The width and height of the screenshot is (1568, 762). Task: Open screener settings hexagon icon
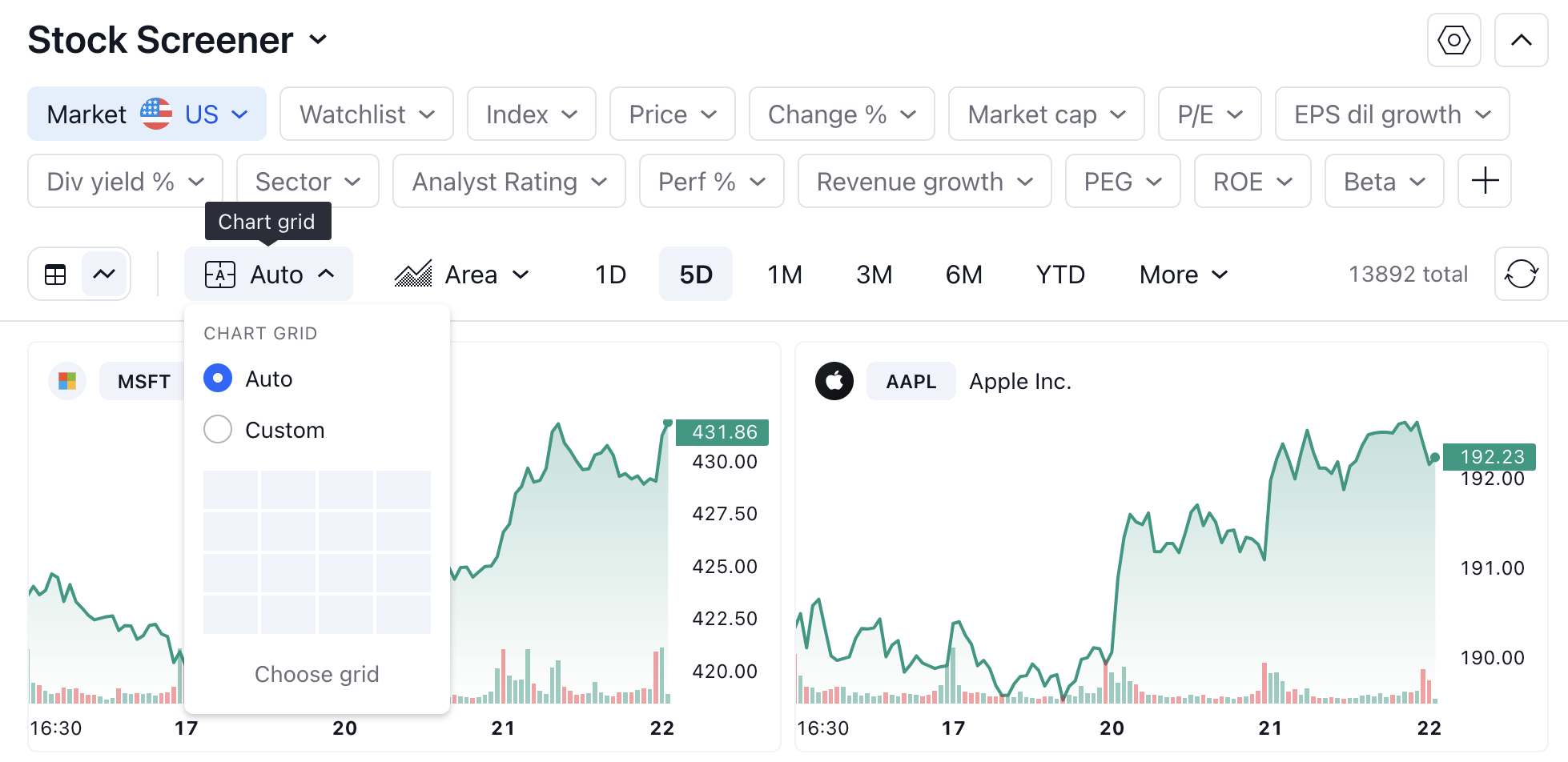tap(1453, 40)
